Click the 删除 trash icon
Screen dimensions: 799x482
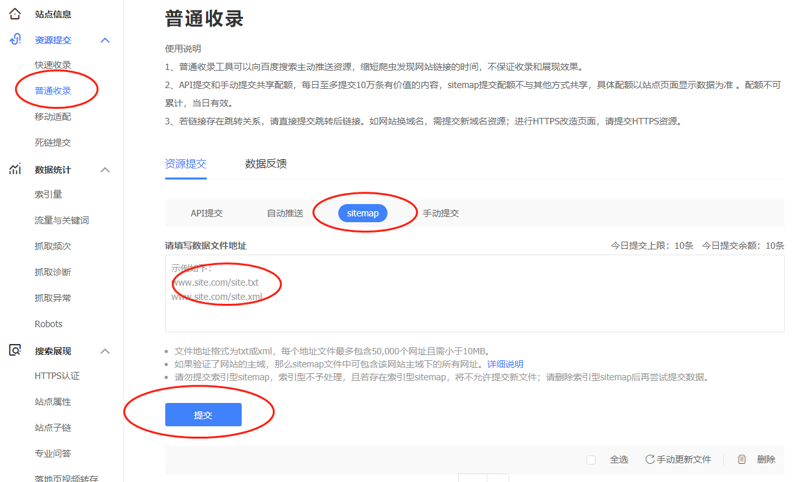[x=742, y=460]
